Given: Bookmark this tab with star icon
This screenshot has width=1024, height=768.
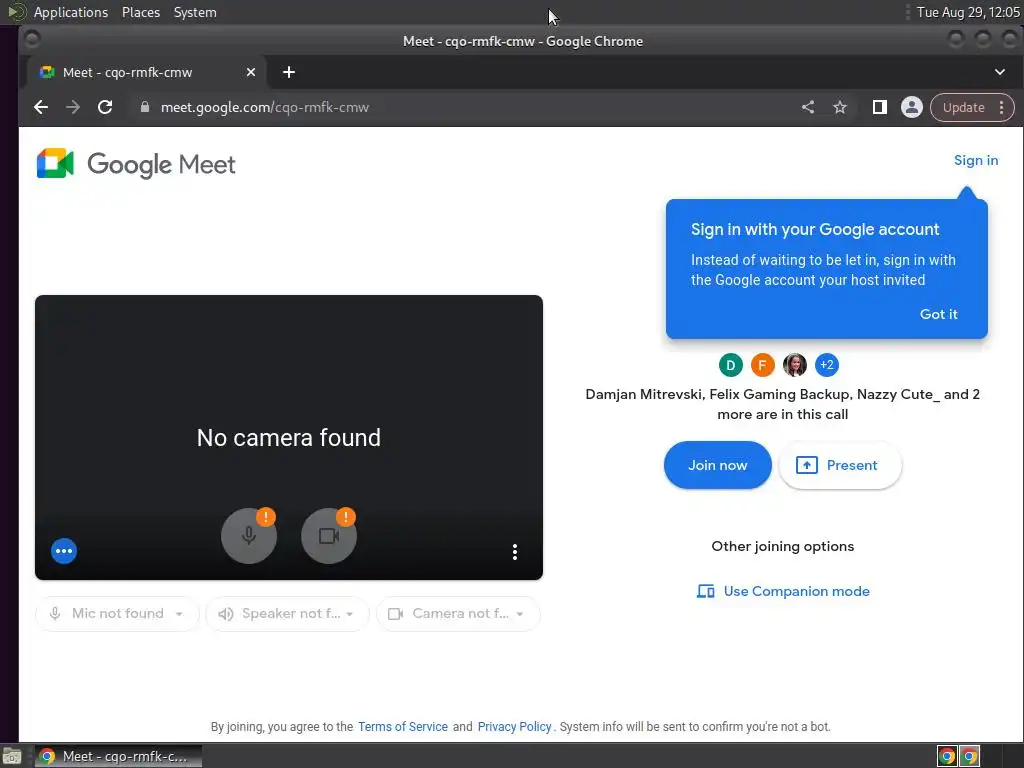Looking at the screenshot, I should point(840,107).
